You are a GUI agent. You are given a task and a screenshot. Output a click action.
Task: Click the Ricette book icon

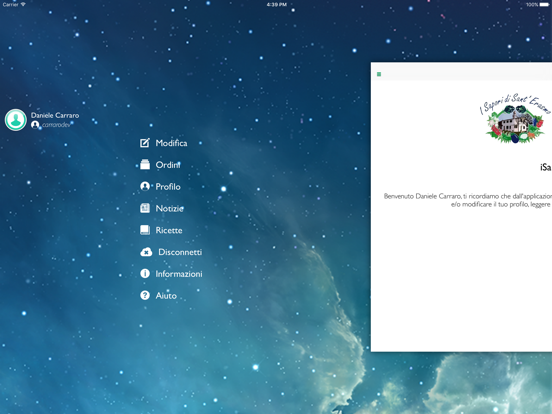[x=145, y=230]
